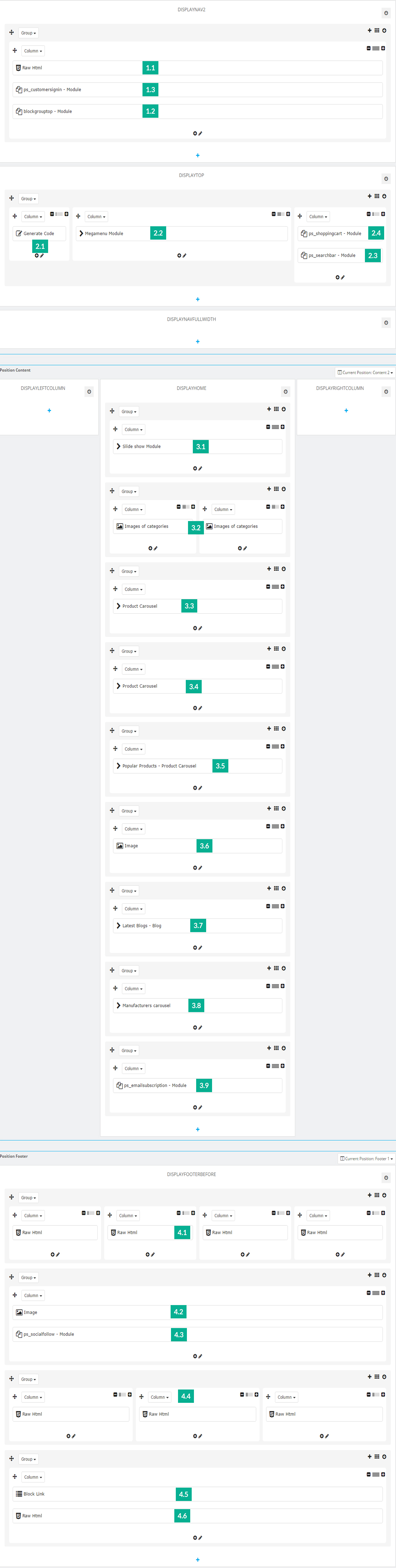Click the add-widget circle icon under Slide show Module
The image size is (396, 1568).
coord(195,469)
